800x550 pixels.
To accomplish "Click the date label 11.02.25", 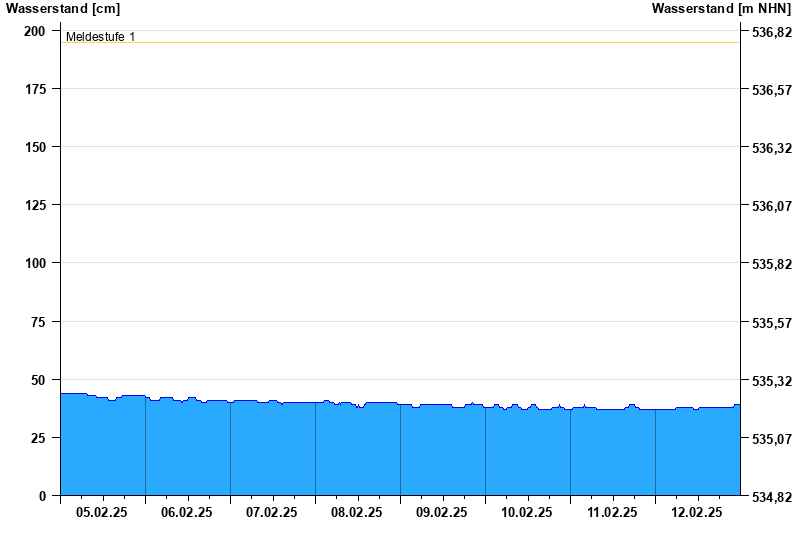I will point(612,513).
